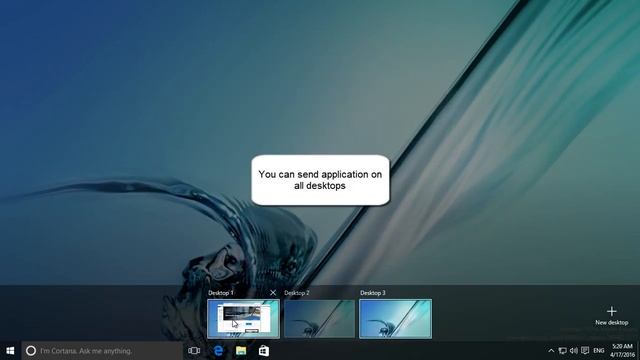Add a New desktop
The height and width of the screenshot is (360, 640).
[x=611, y=316]
